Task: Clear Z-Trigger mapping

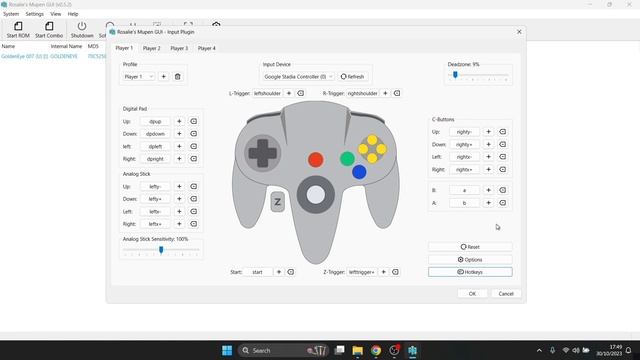Action: [395, 272]
